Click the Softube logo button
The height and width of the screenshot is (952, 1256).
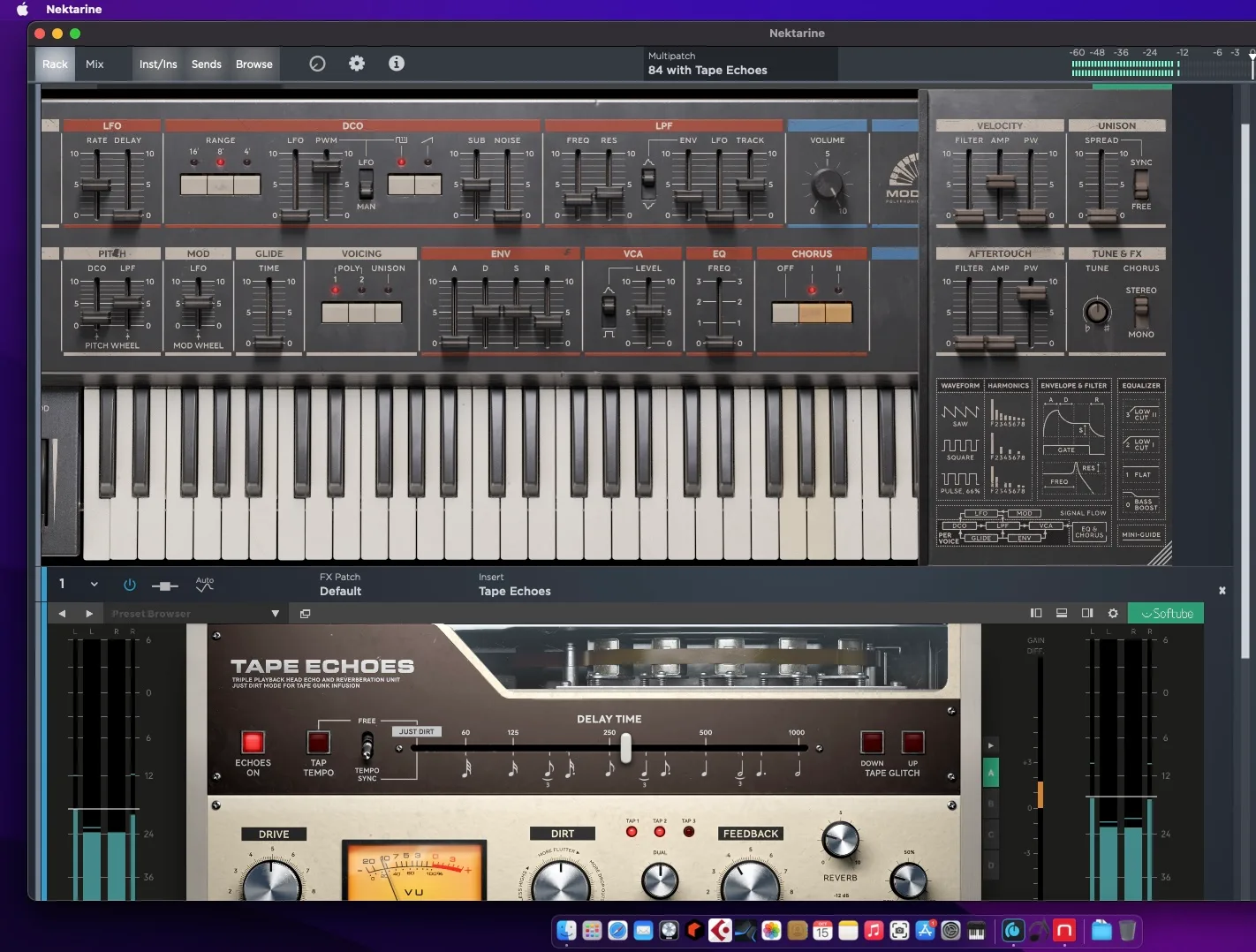point(1166,613)
